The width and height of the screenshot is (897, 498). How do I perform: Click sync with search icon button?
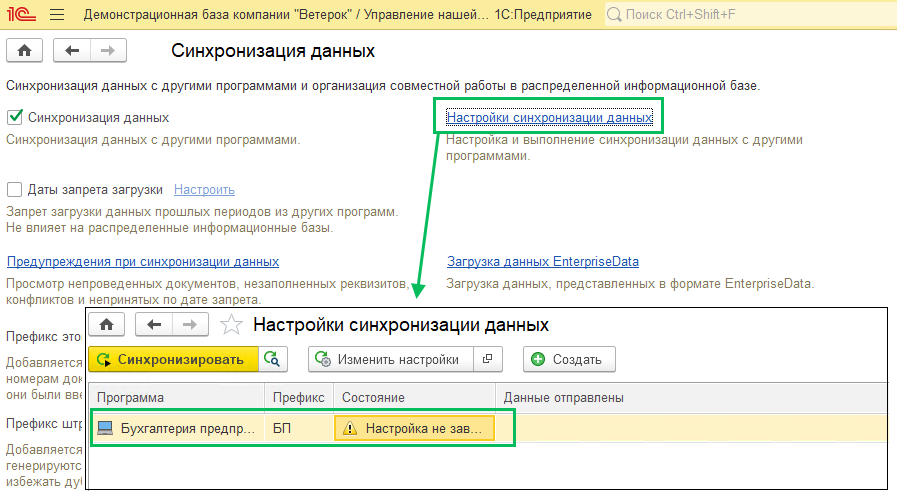[273, 359]
